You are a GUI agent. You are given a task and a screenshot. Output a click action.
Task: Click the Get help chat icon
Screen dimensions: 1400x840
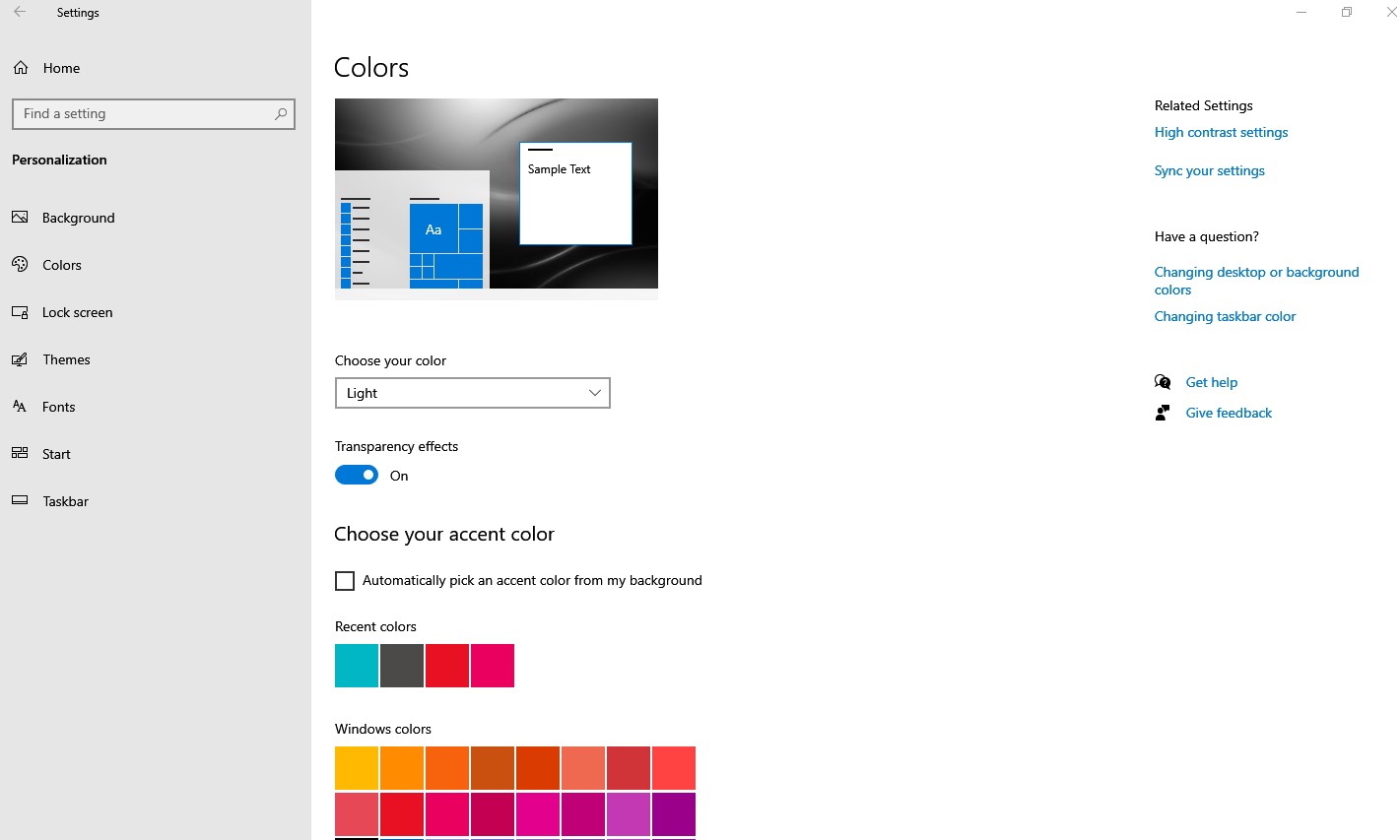pos(1163,382)
